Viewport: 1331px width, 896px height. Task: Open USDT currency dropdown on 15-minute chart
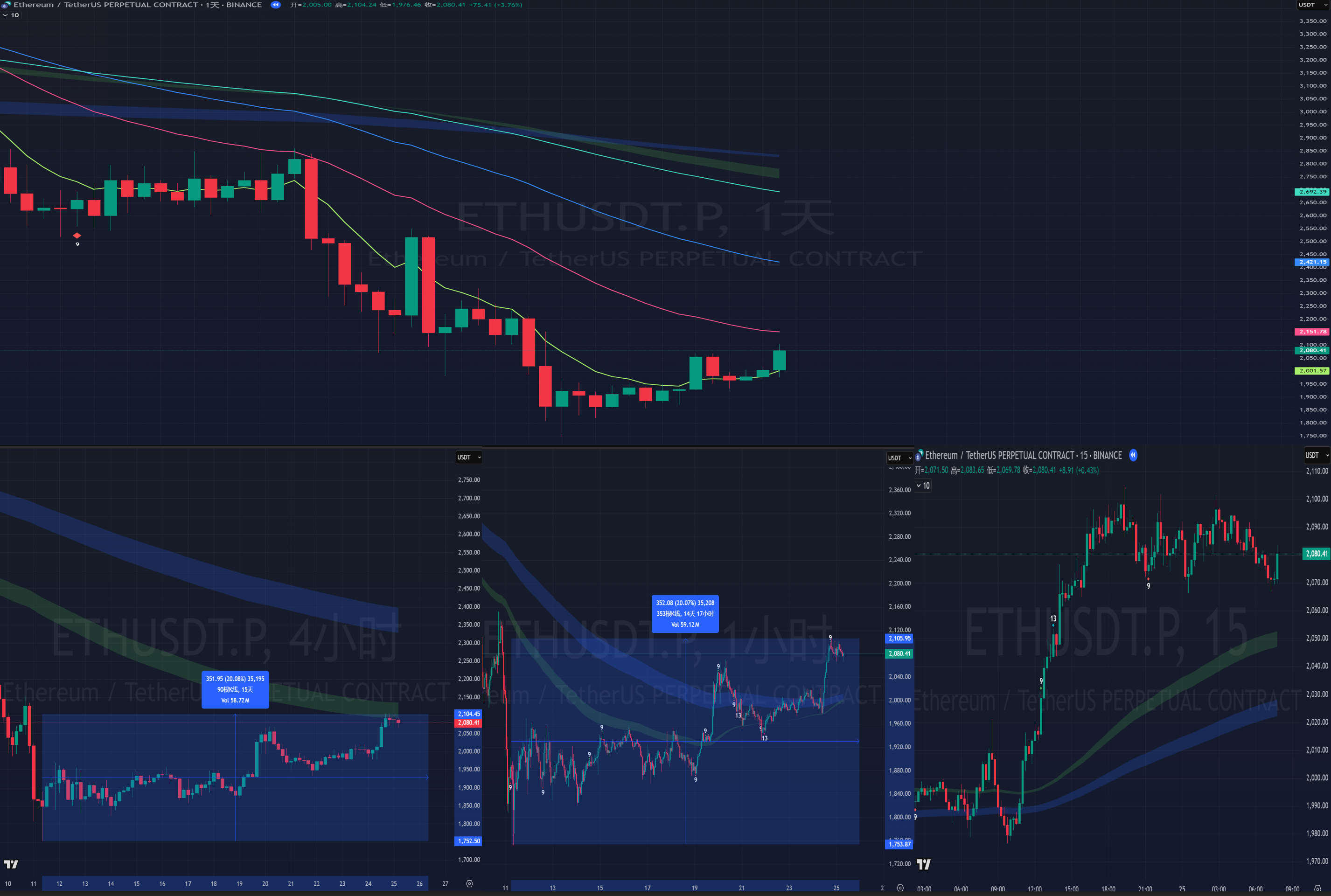[x=1317, y=455]
